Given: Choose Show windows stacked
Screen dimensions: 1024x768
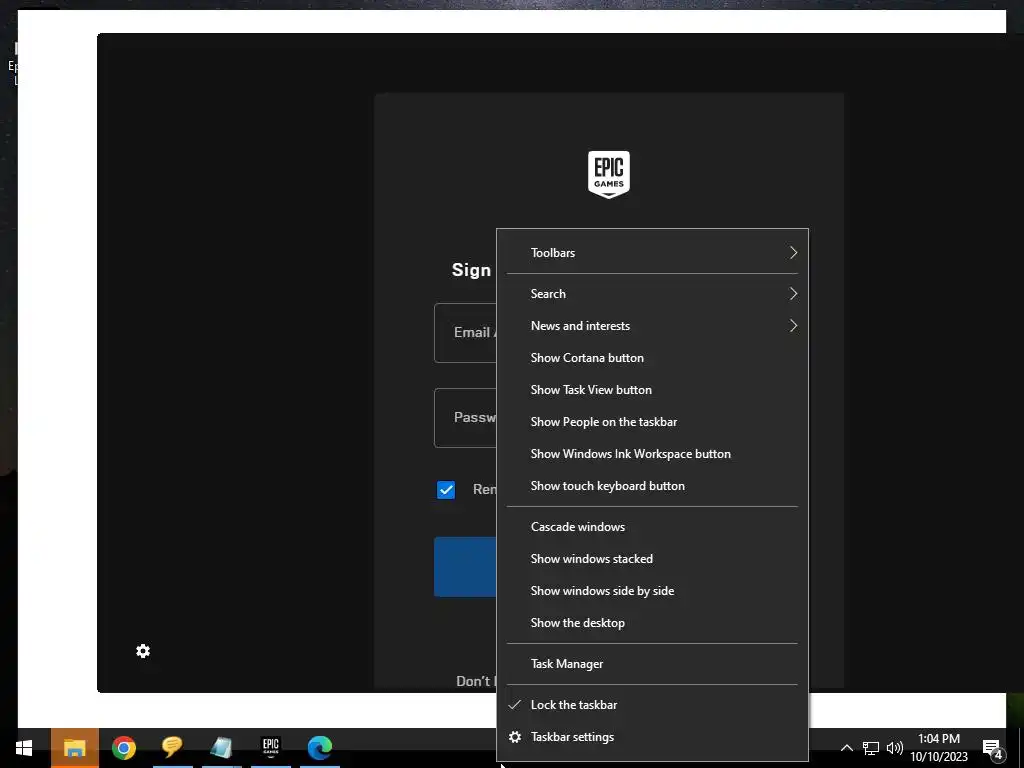Looking at the screenshot, I should [652, 559].
